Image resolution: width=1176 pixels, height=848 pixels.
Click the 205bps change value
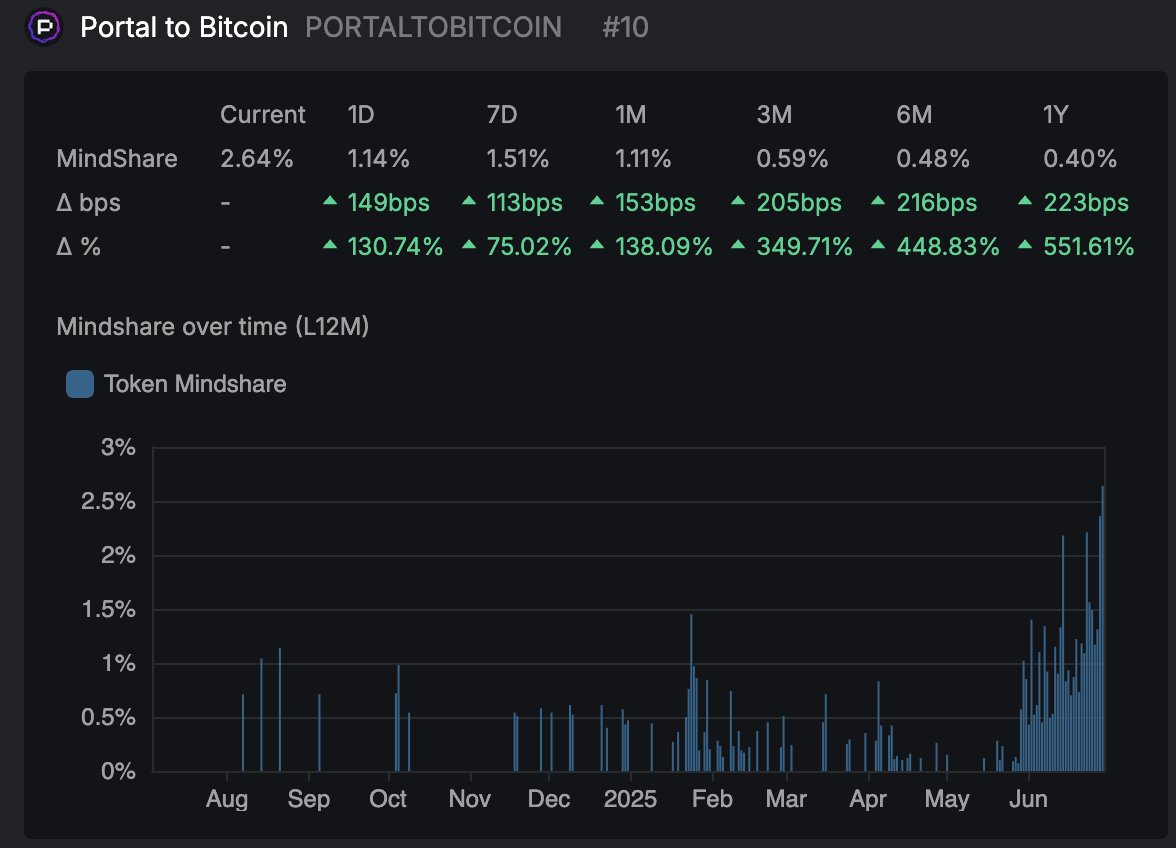click(x=799, y=202)
